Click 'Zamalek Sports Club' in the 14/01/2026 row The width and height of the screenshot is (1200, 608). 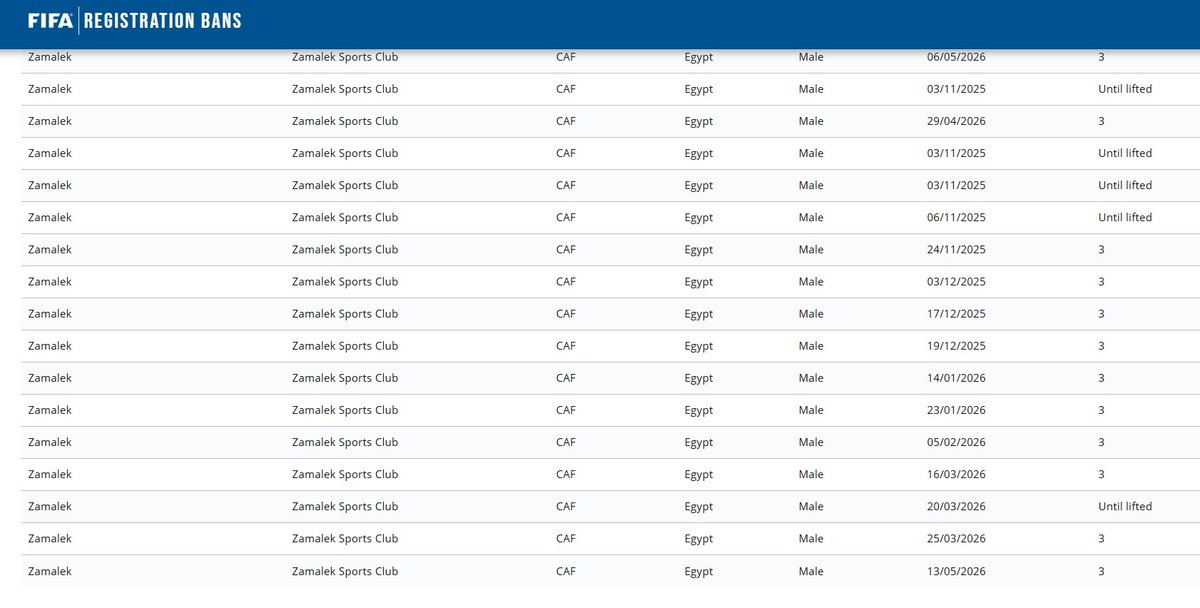[345, 377]
